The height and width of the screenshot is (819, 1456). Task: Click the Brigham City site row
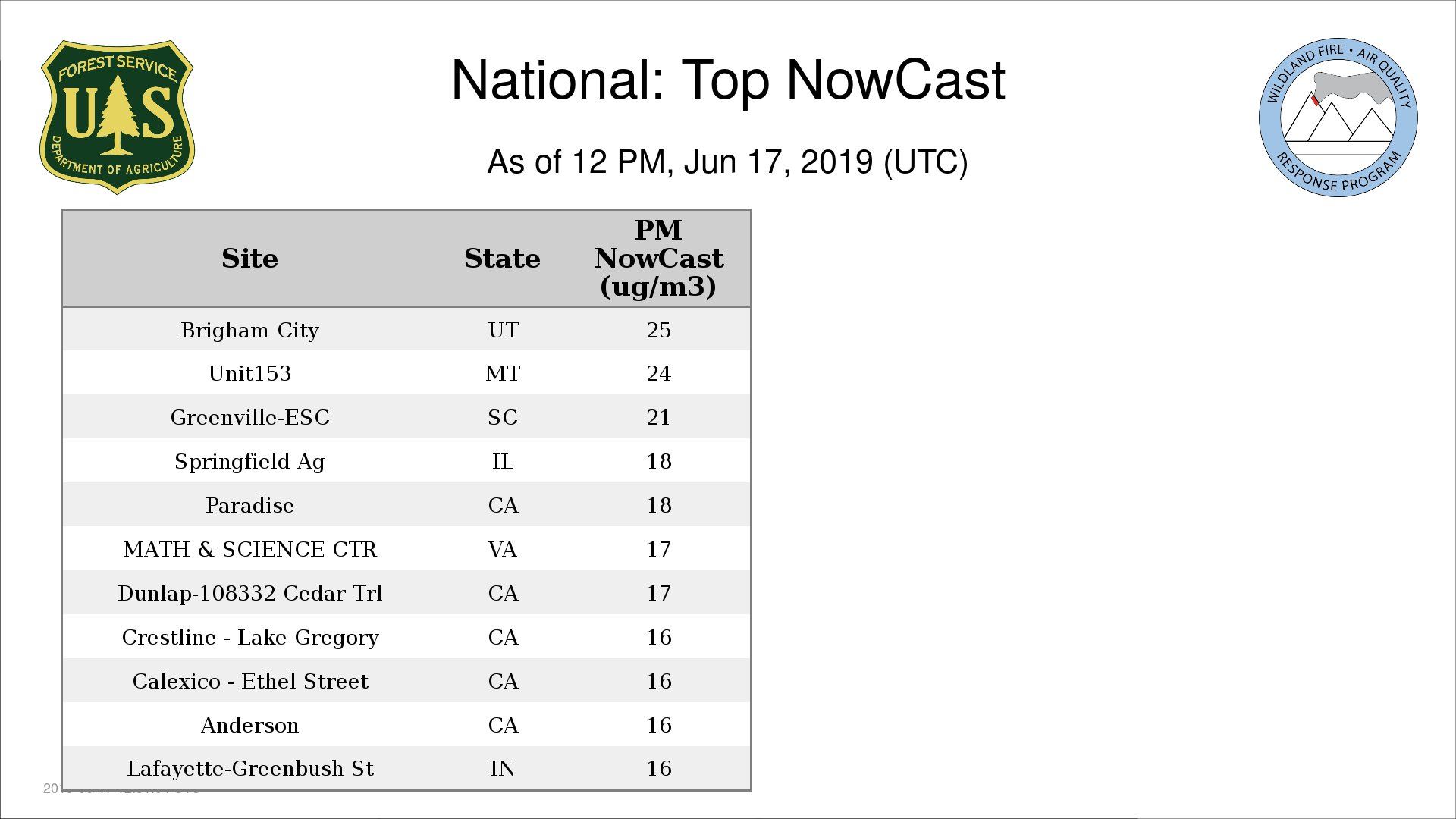click(249, 331)
